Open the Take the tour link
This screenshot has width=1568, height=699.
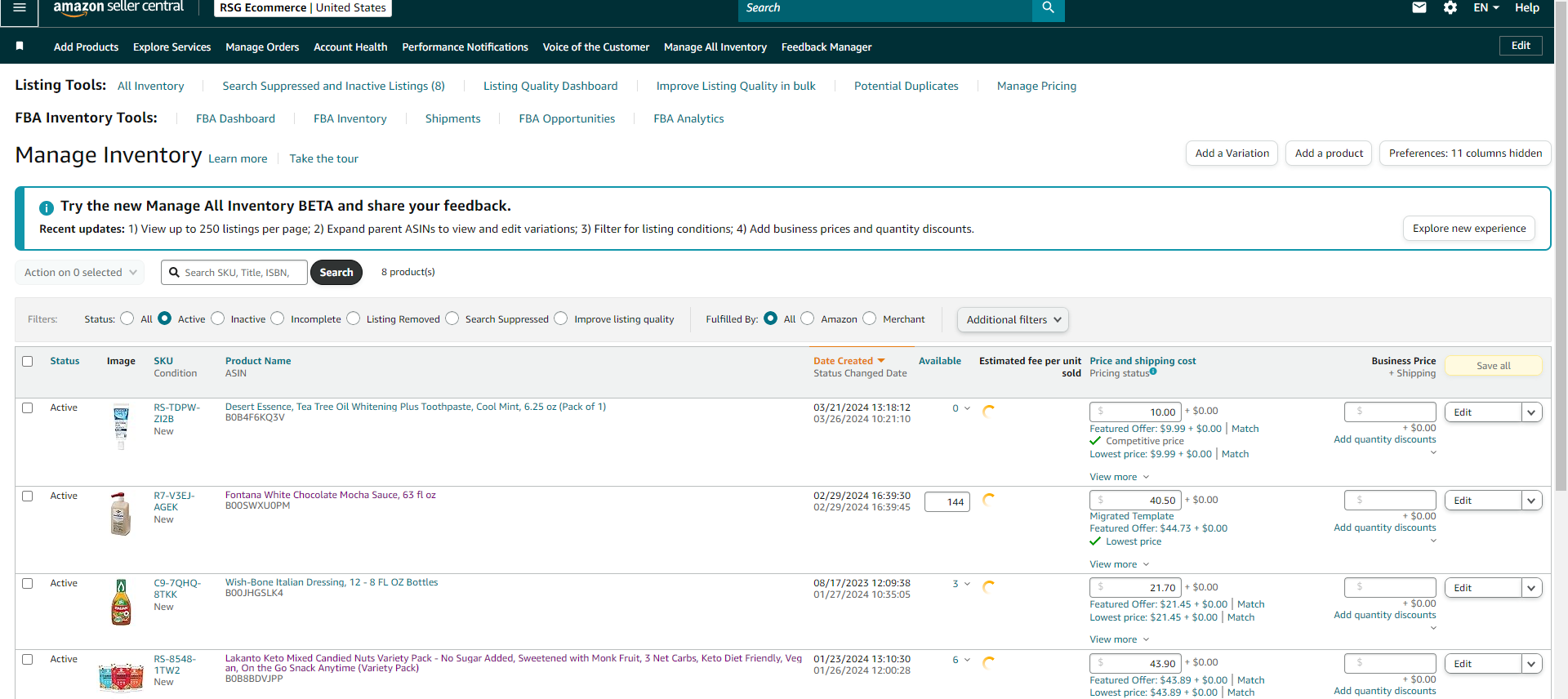(323, 158)
